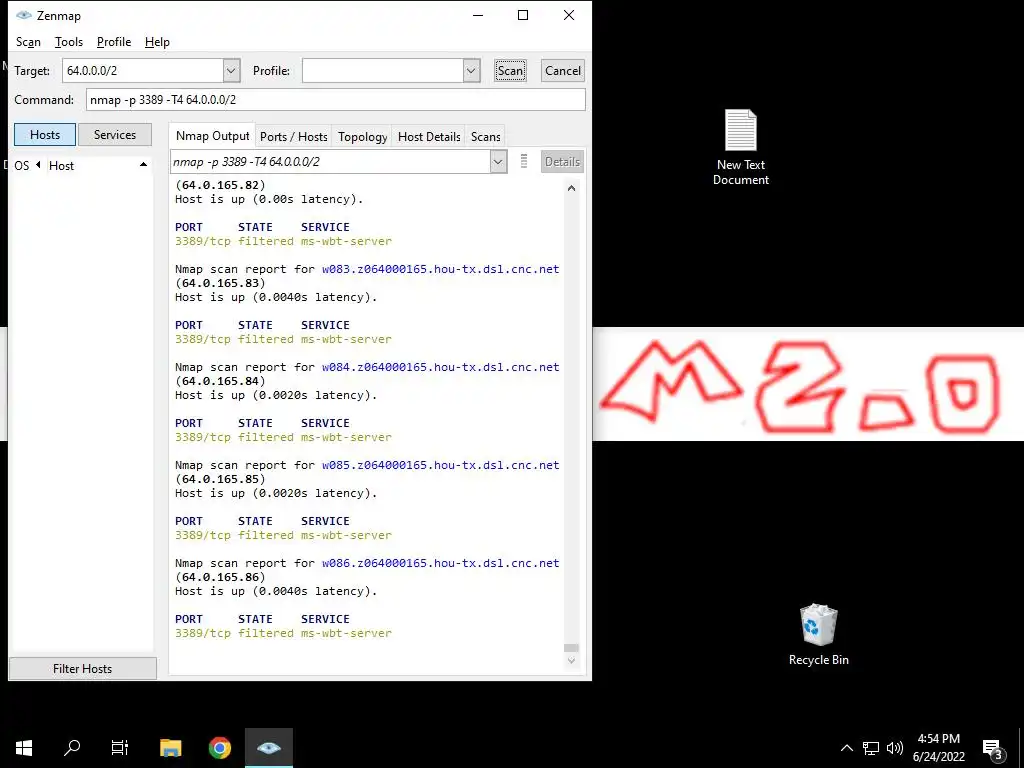Expand the scan command output dropdown
The width and height of the screenshot is (1024, 768).
(x=498, y=161)
